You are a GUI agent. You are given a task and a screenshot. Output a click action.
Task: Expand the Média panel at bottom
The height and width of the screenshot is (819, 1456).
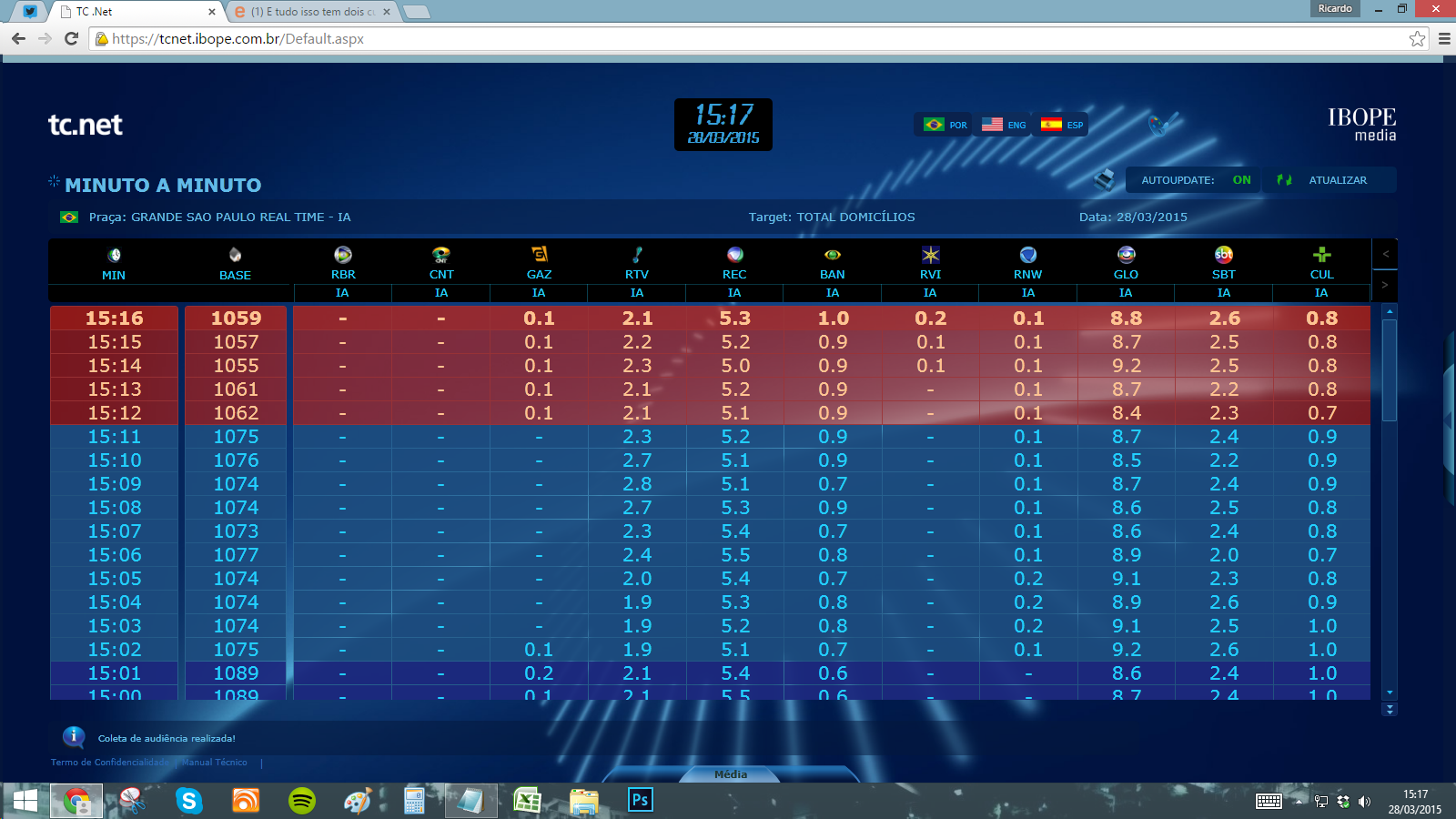coord(730,774)
